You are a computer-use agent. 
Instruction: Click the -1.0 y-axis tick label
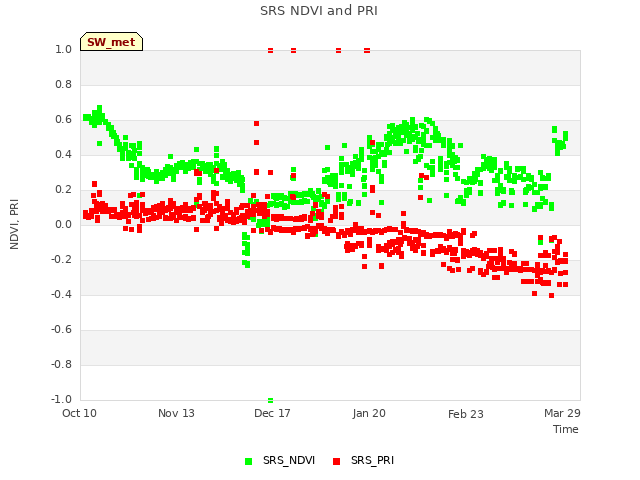click(x=61, y=399)
